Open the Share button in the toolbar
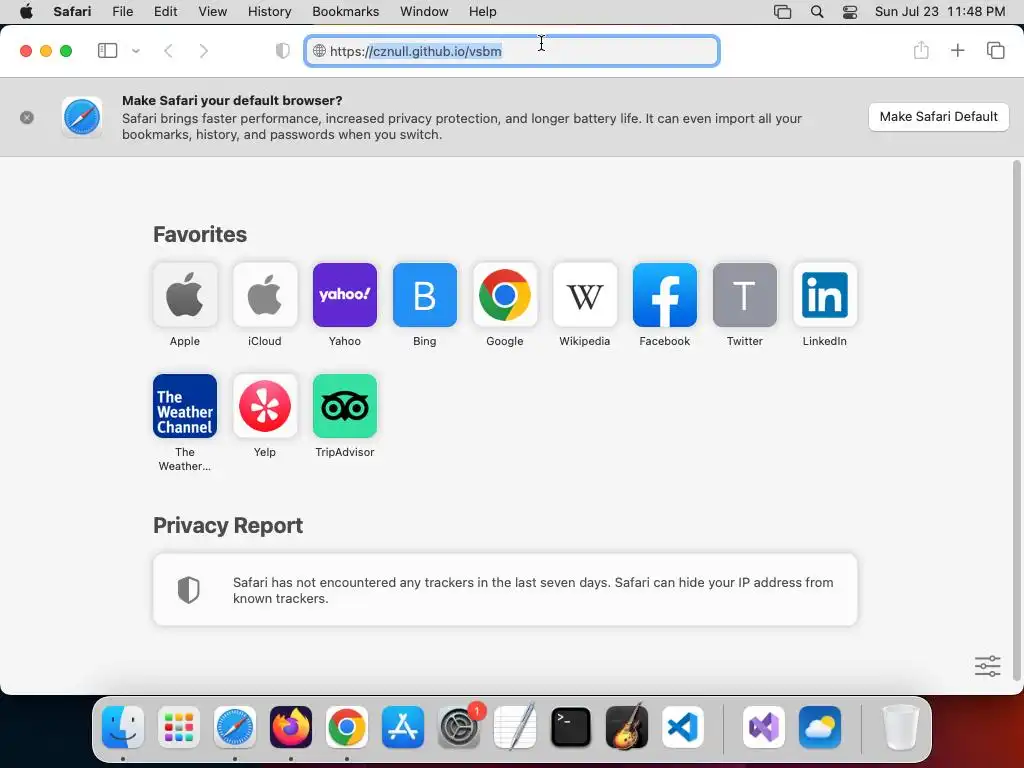 [921, 50]
